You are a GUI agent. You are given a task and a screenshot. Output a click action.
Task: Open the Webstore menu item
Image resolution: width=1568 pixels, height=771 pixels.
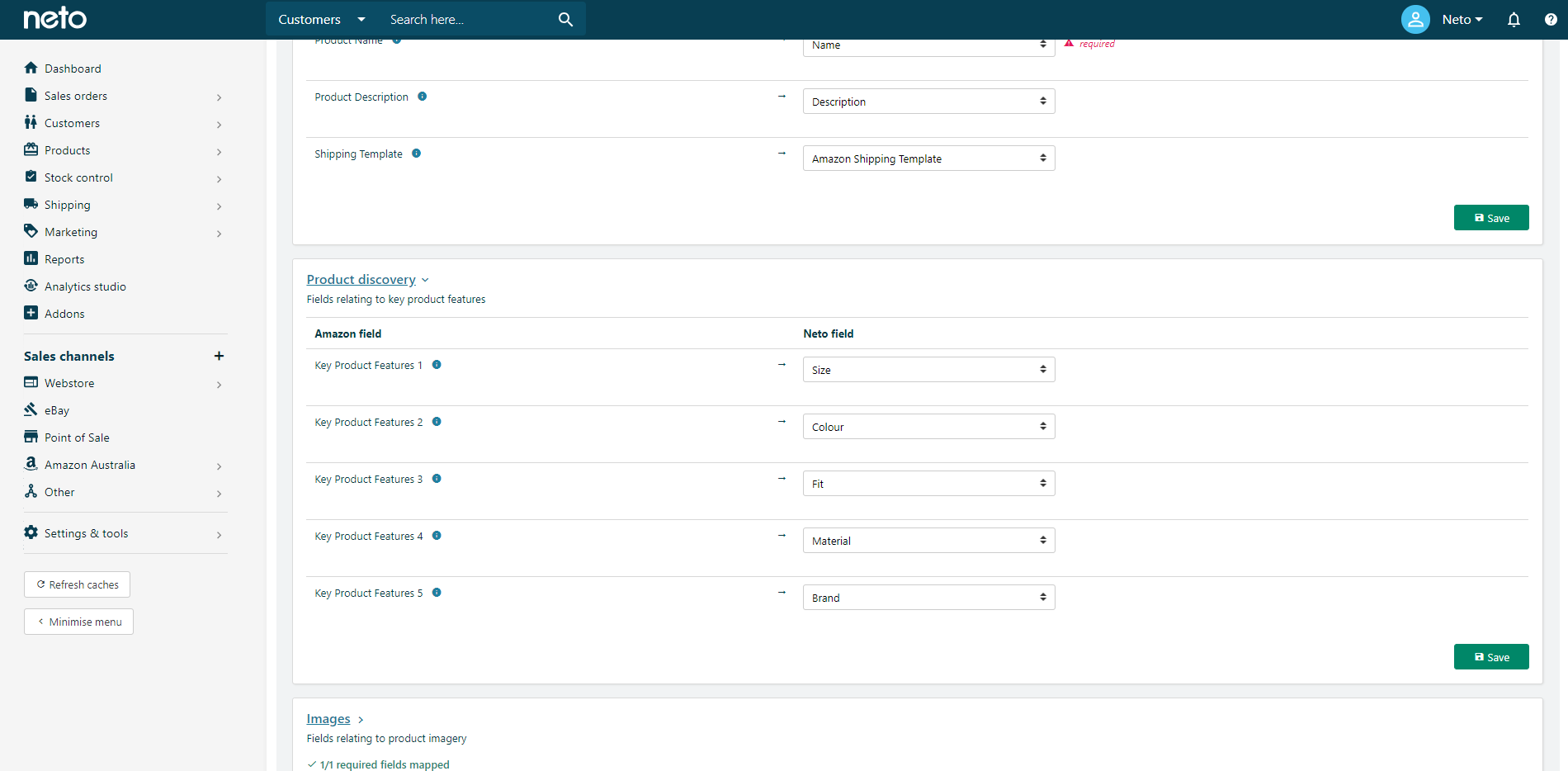click(69, 383)
